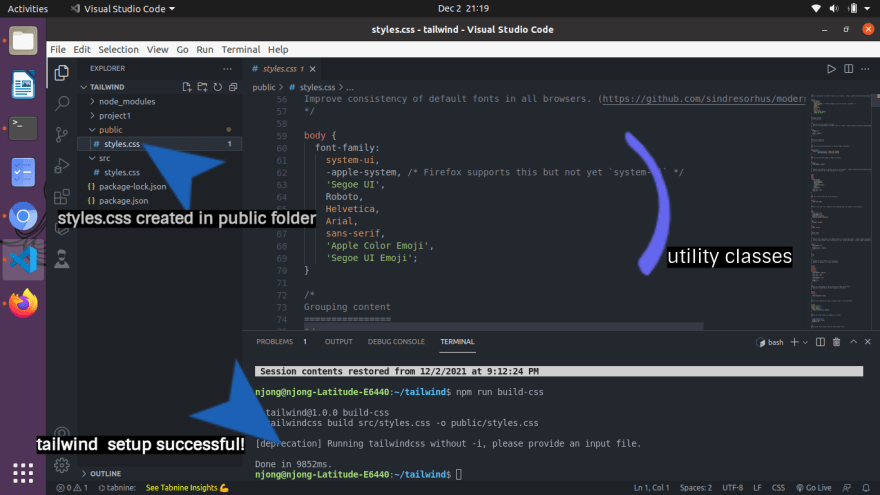The width and height of the screenshot is (880, 495).
Task: Open editor more actions ellipsis
Action: pyautogui.click(x=865, y=69)
